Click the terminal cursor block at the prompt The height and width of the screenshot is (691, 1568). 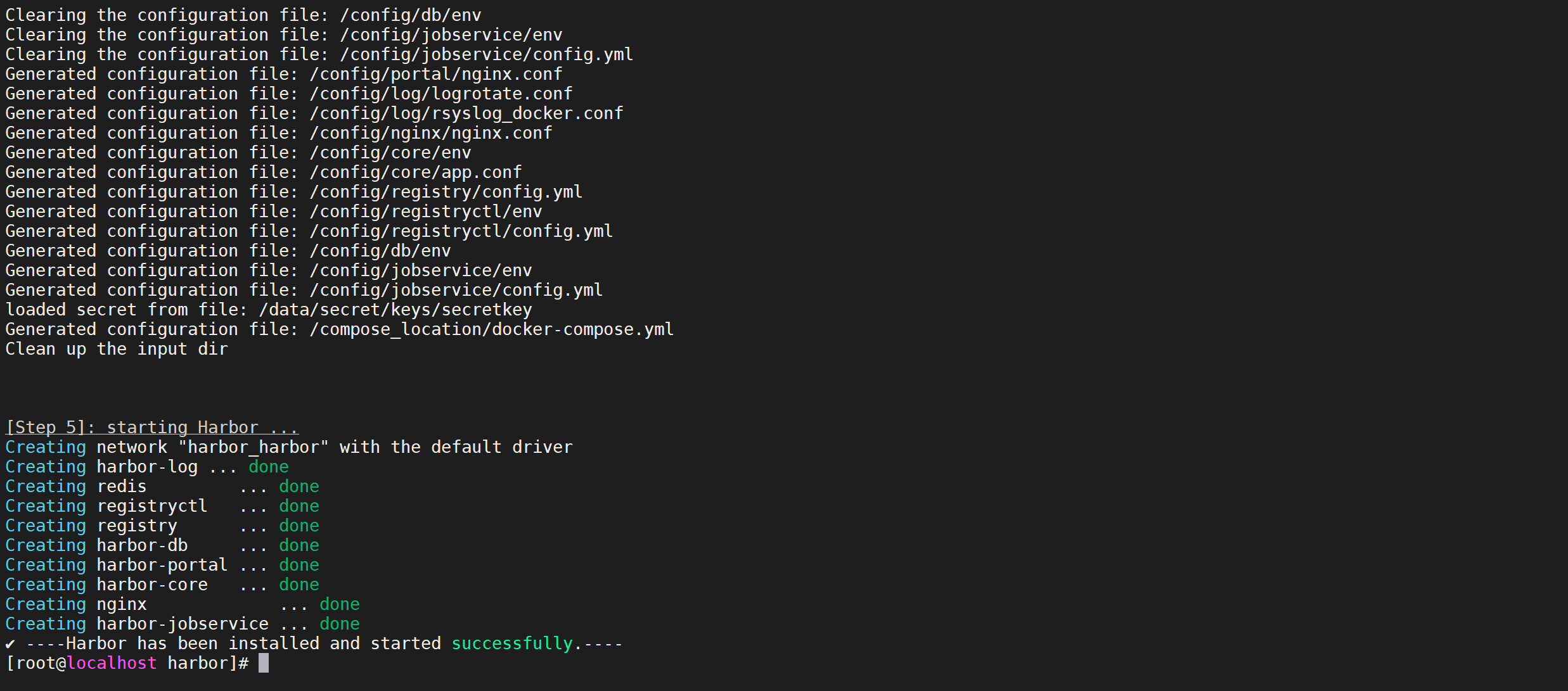264,663
